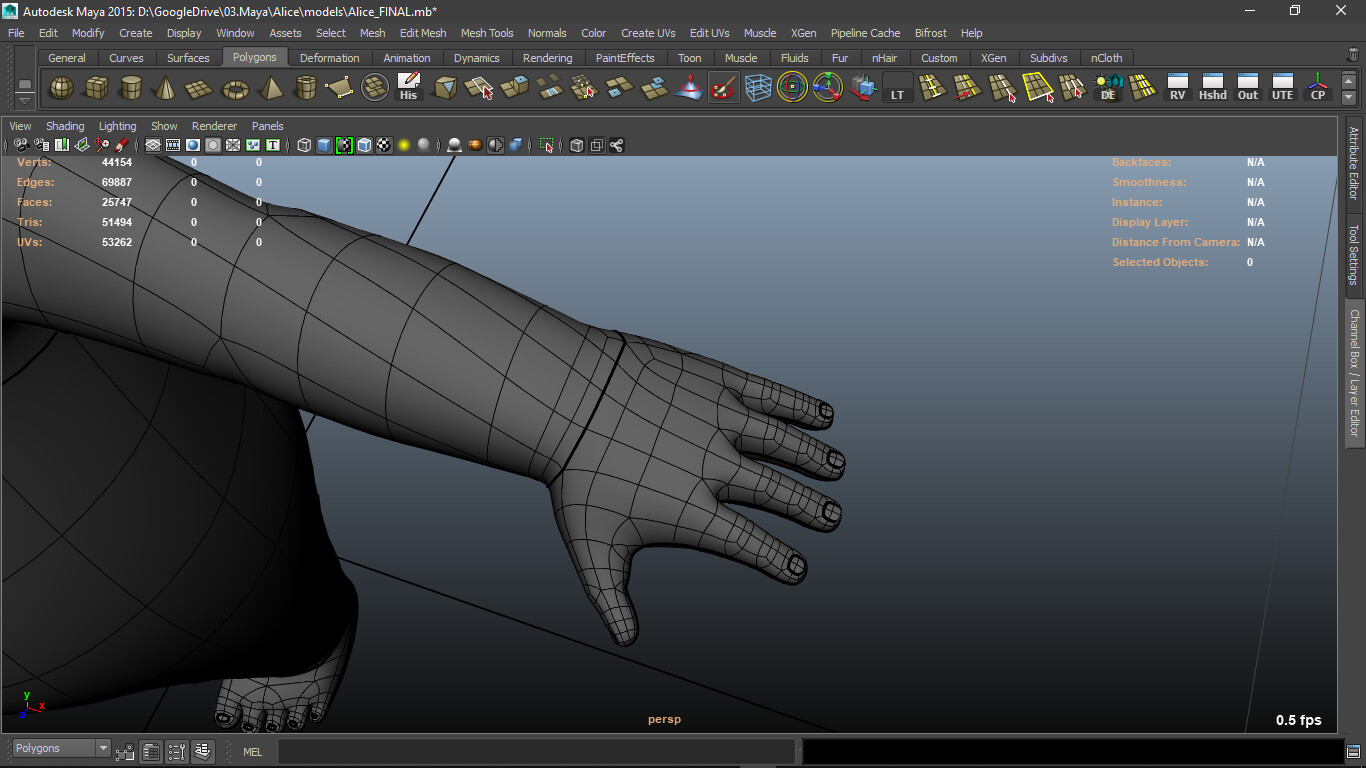
Task: Create a polygon torus from the shelf
Action: (235, 88)
